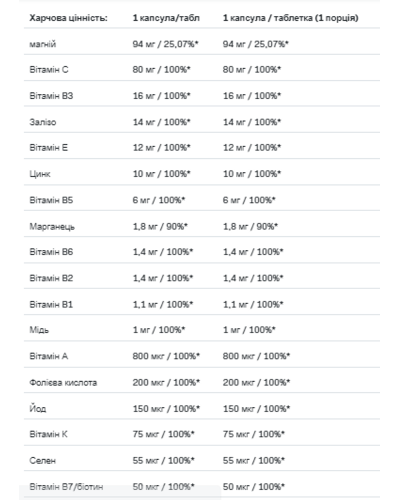Click the 'Цинк' row label
The image size is (400, 500).
click(x=40, y=174)
